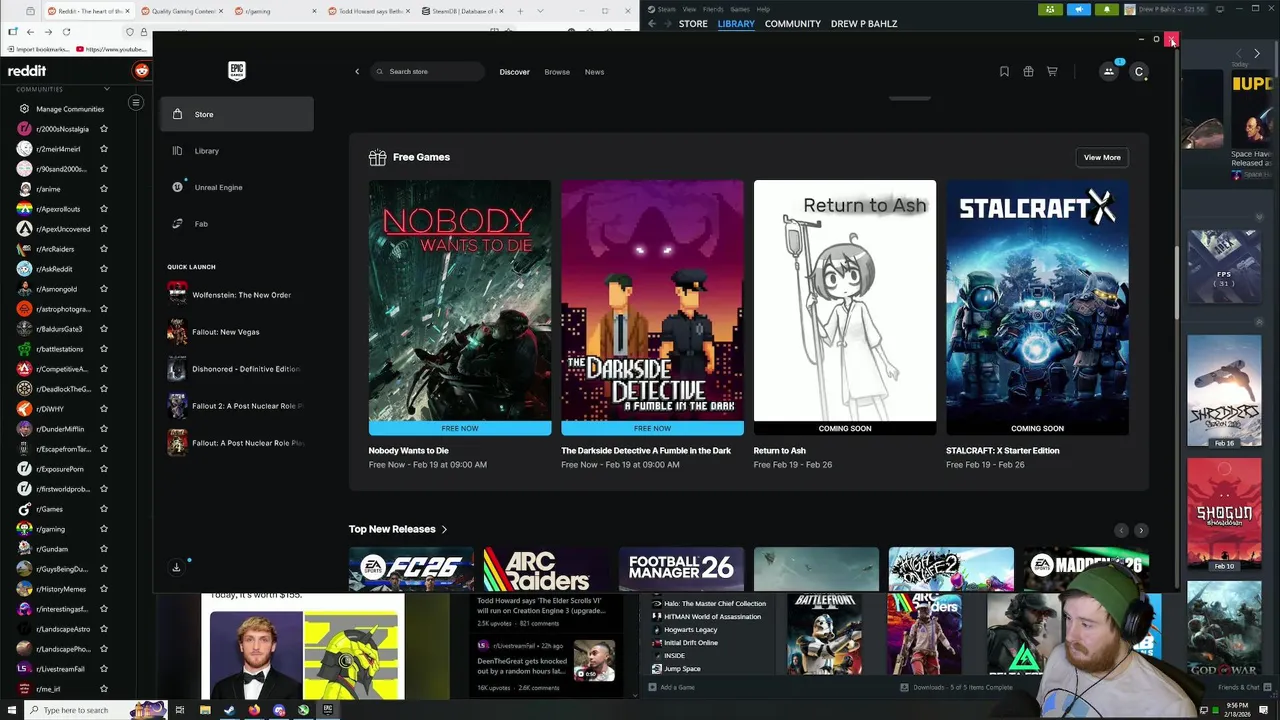The image size is (1280, 720).
Task: Favorite r/DunderMifflin with its star
Action: tap(103, 429)
